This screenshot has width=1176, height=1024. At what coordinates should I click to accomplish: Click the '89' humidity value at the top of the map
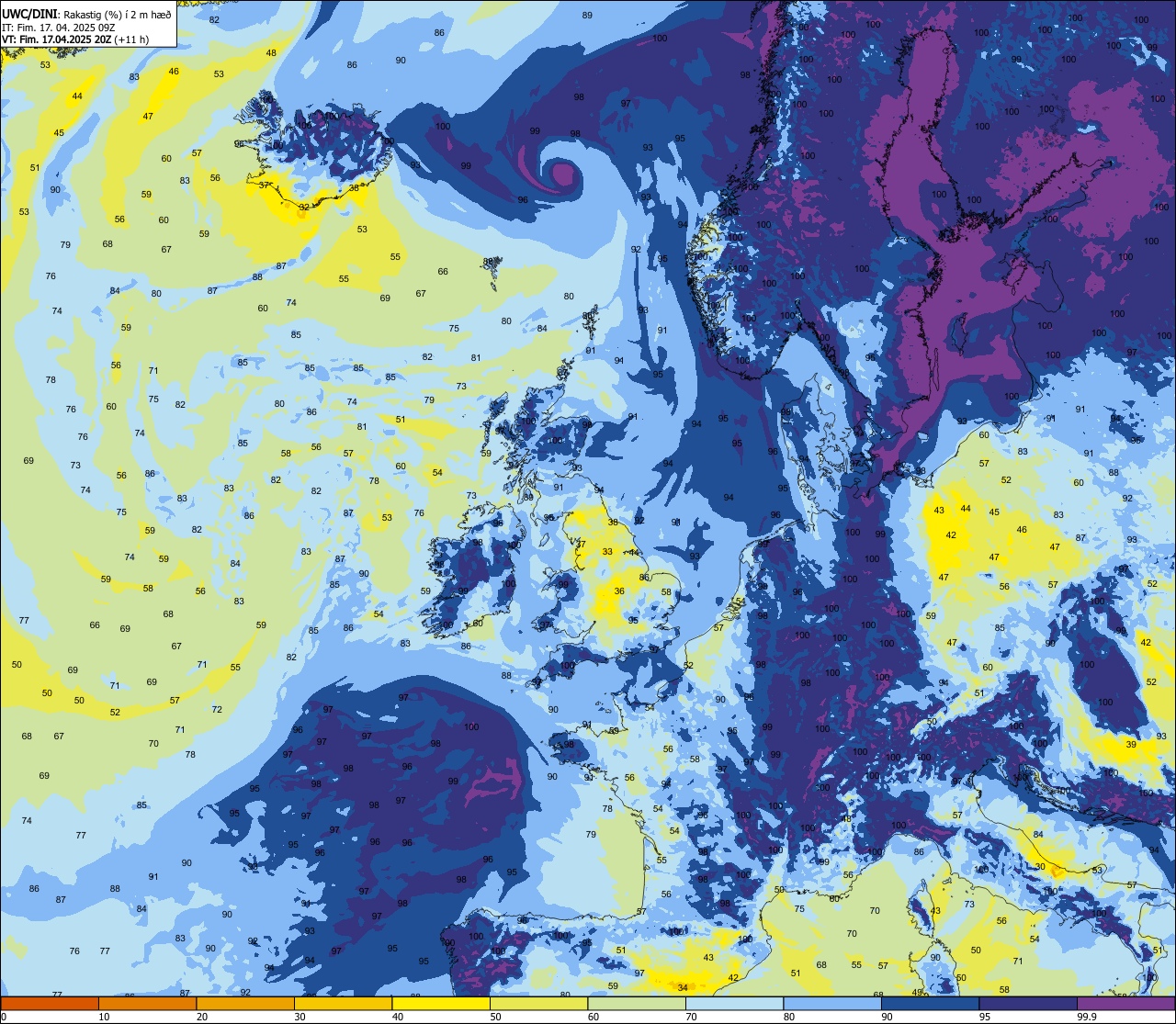pos(587,16)
